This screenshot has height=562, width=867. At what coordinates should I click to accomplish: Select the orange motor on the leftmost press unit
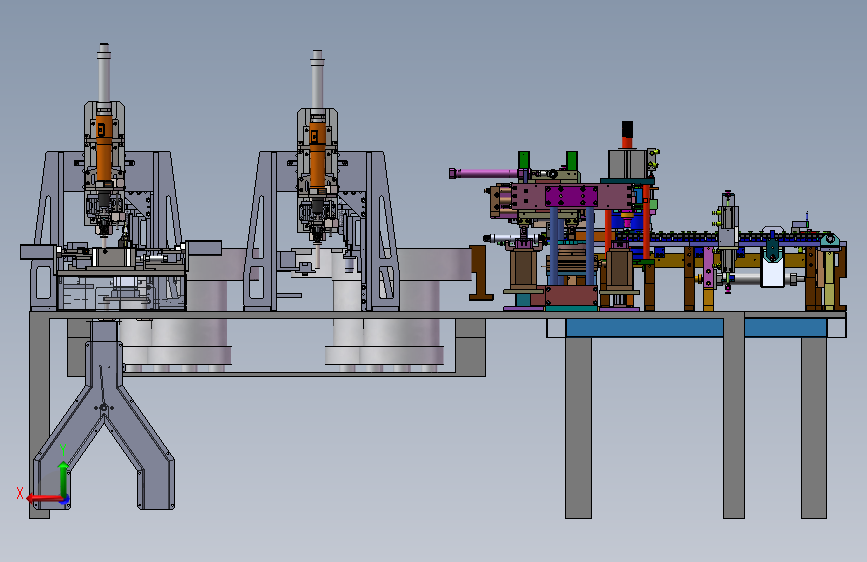pyautogui.click(x=104, y=148)
